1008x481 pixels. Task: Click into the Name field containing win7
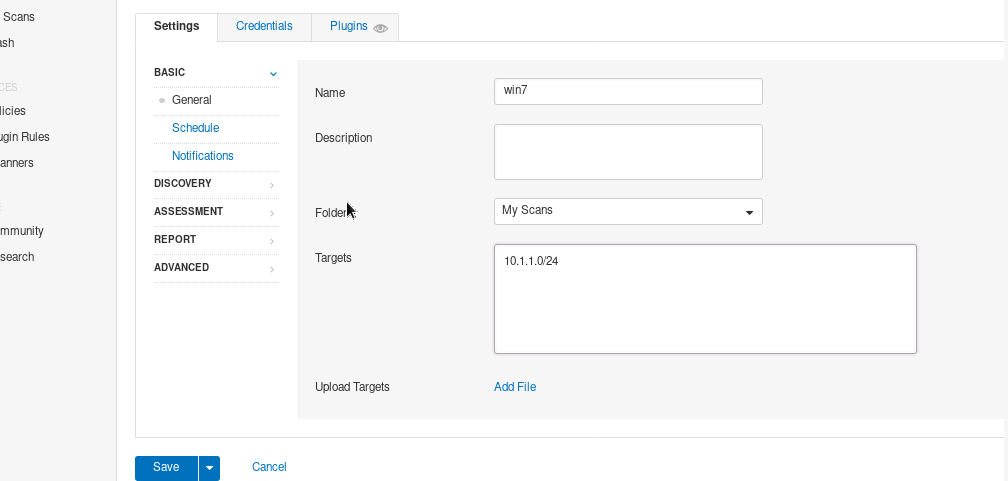pyautogui.click(x=628, y=91)
